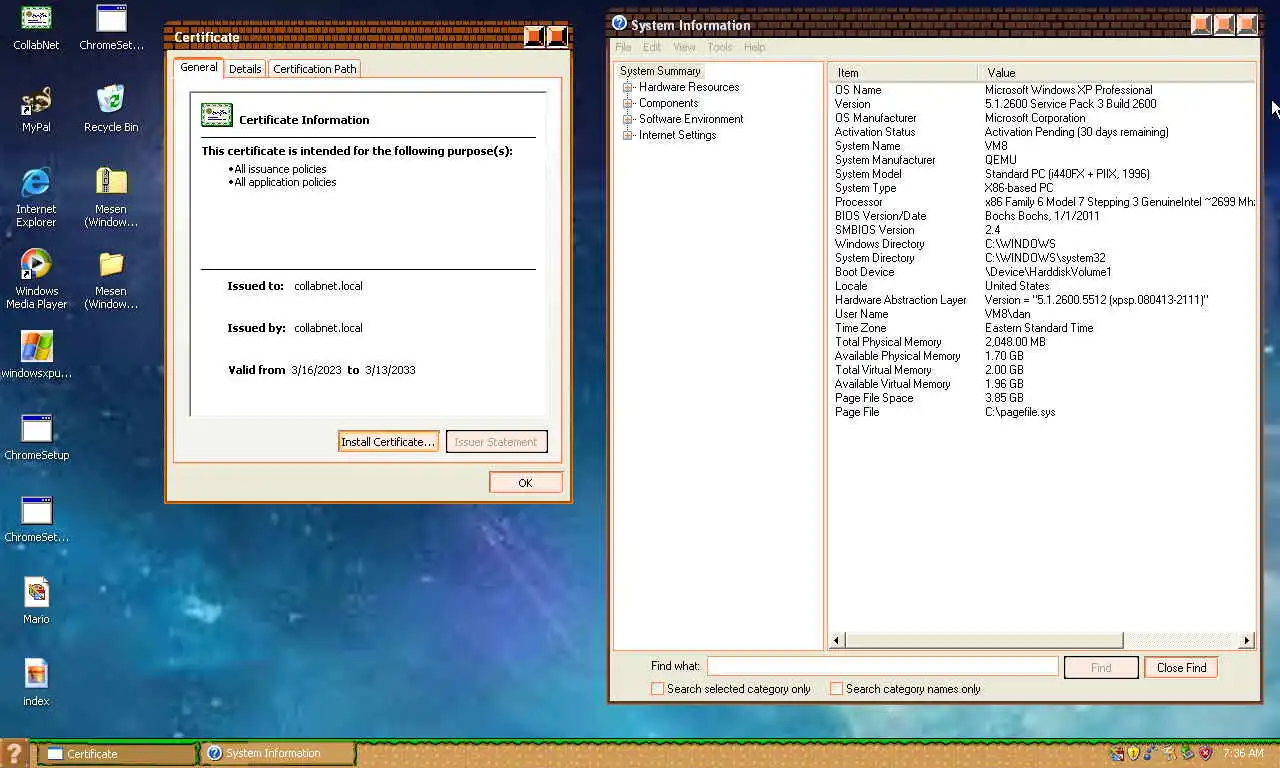Click the Item column header

tap(902, 73)
